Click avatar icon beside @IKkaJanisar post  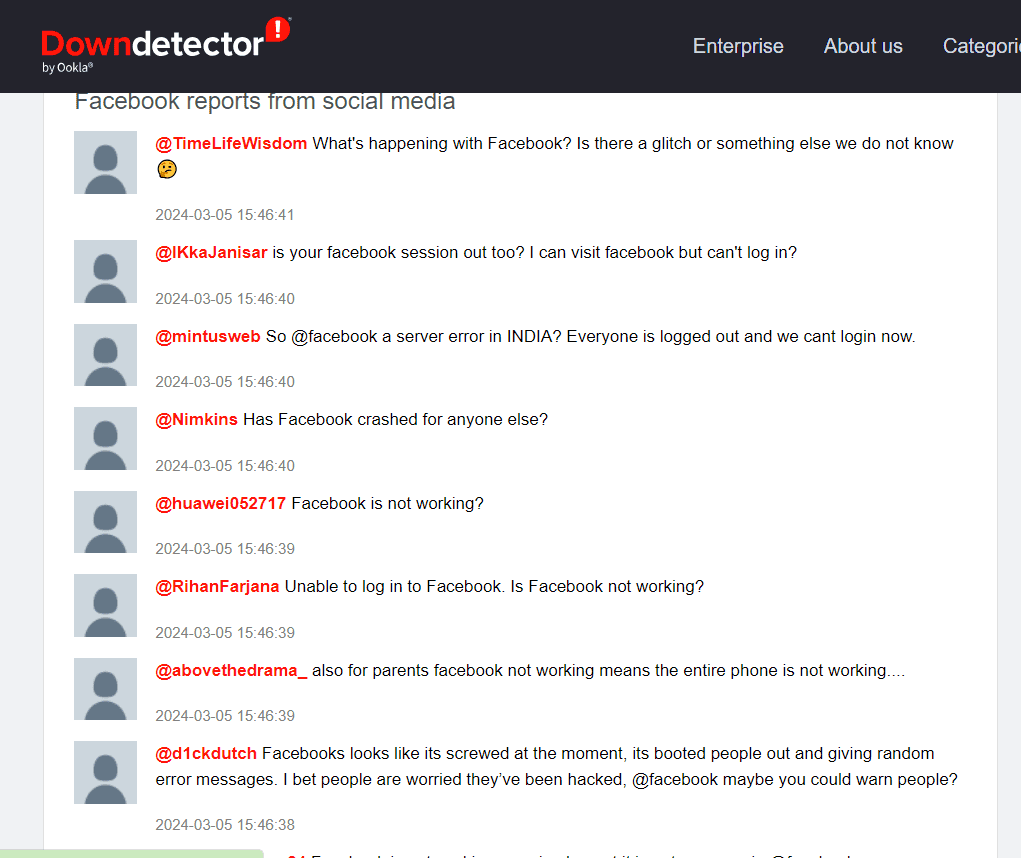(105, 271)
